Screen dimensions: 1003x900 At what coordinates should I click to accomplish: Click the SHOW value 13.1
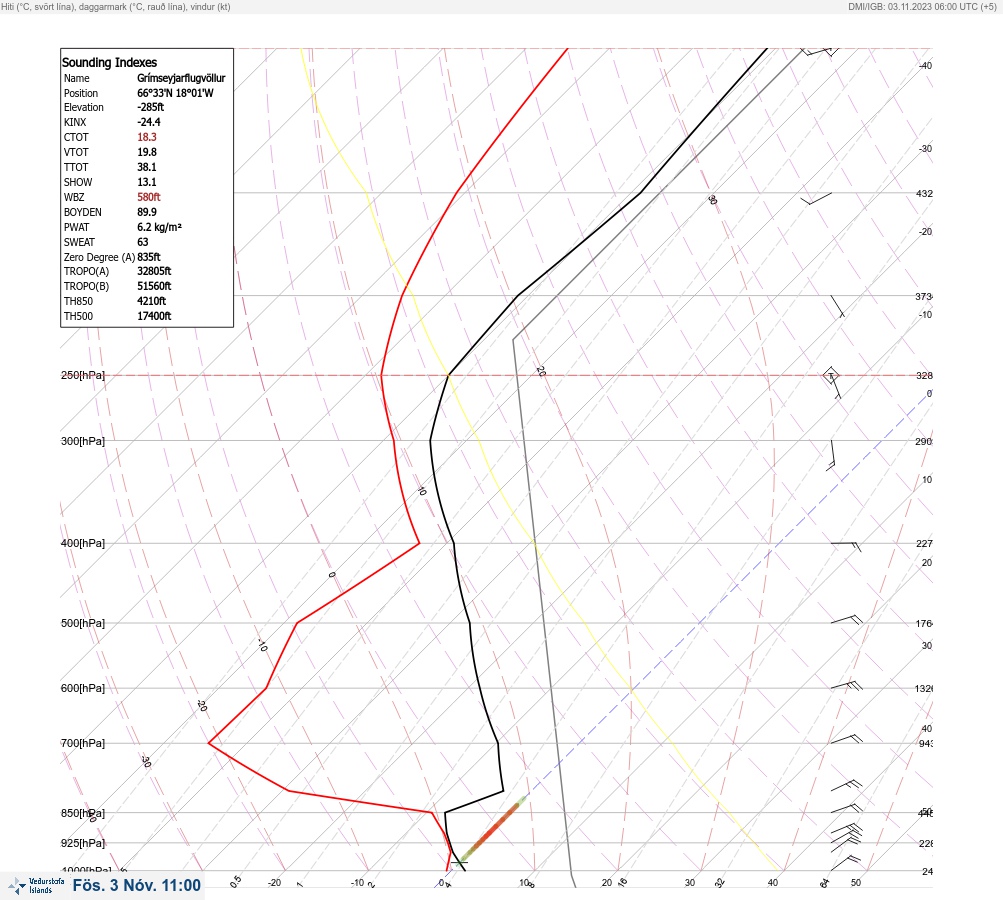point(146,182)
